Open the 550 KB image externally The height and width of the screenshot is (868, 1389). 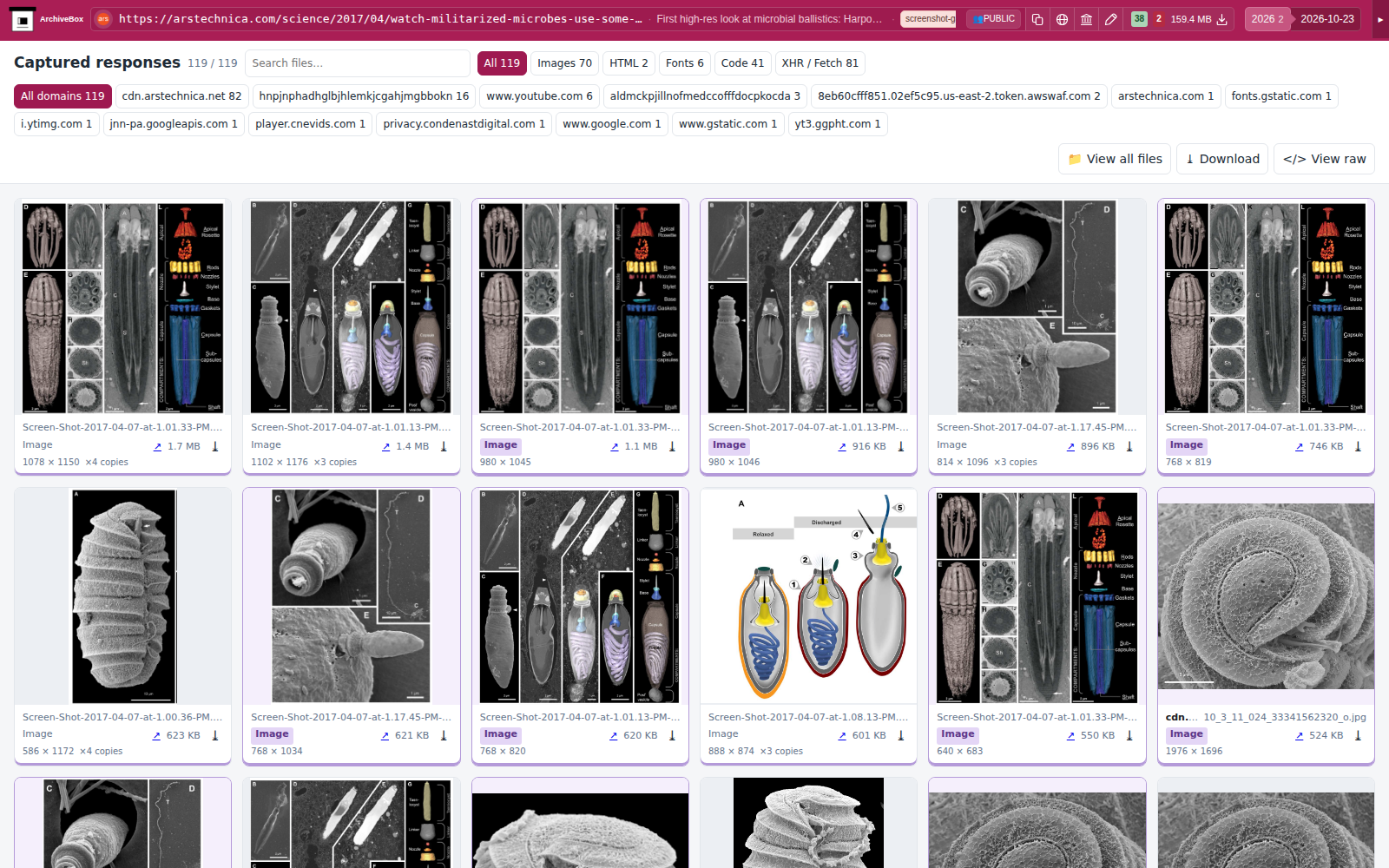pos(1070,736)
